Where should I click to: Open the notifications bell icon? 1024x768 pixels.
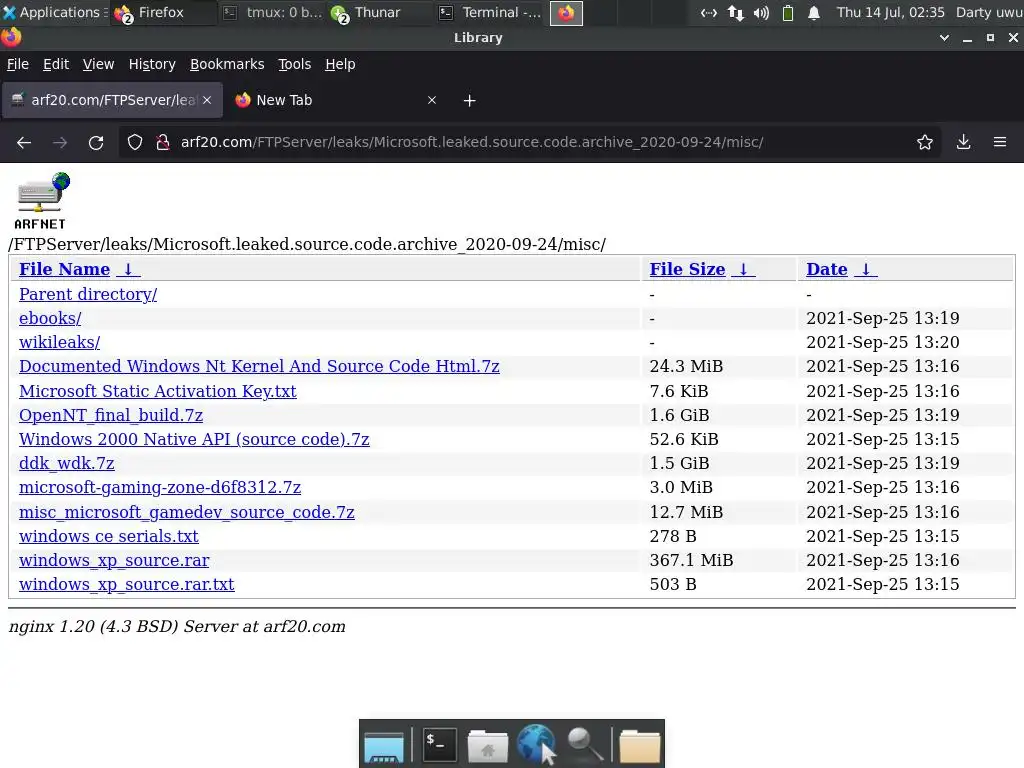click(x=814, y=12)
